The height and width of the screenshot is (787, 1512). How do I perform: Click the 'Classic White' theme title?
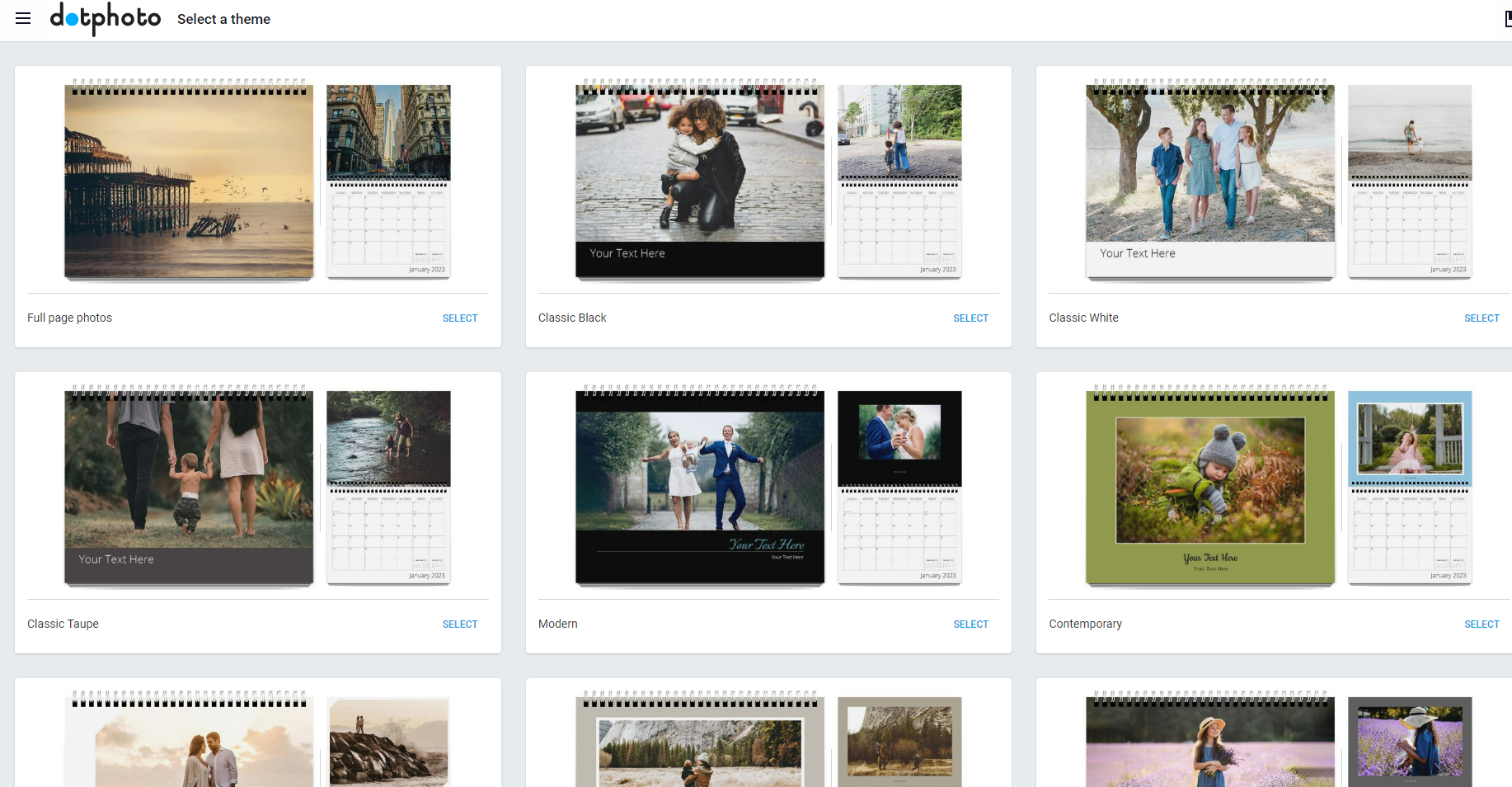pyautogui.click(x=1083, y=318)
